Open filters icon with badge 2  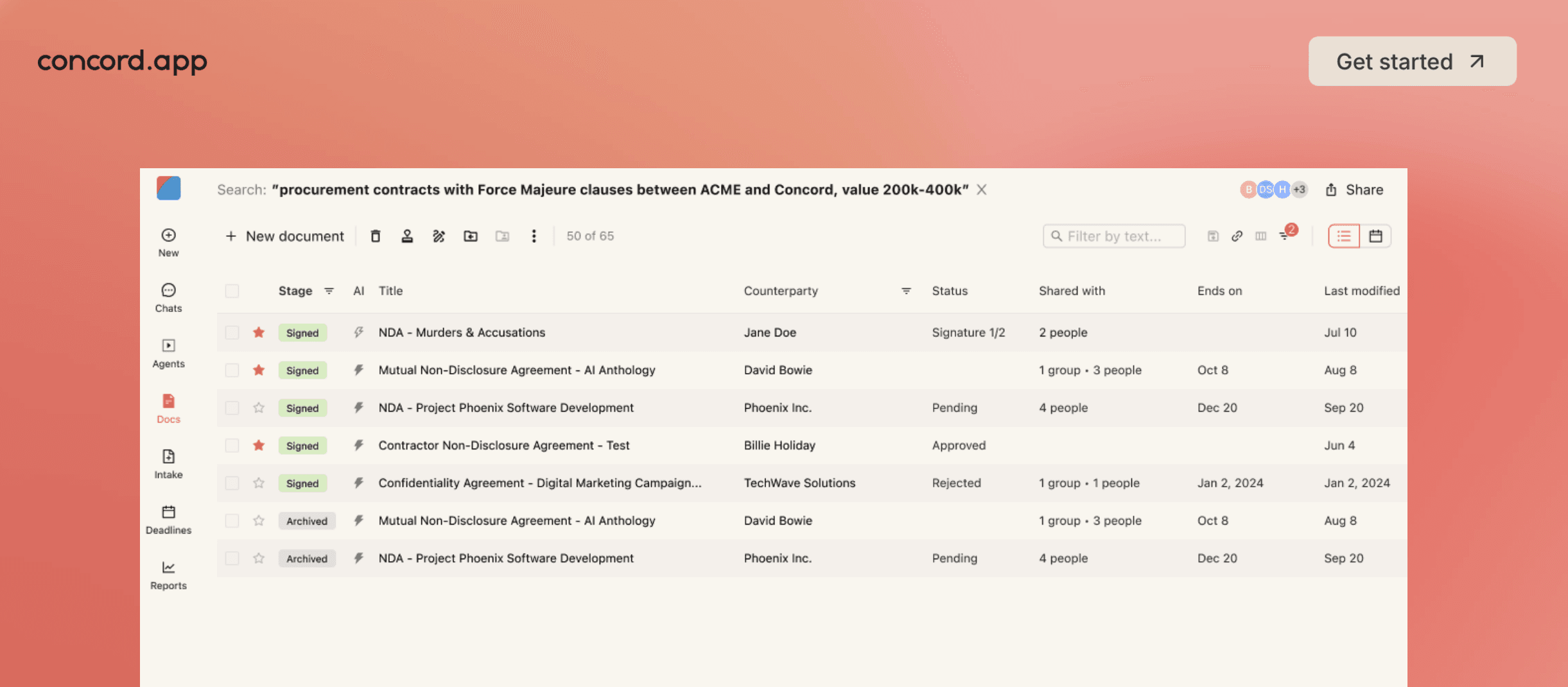[x=1287, y=234]
